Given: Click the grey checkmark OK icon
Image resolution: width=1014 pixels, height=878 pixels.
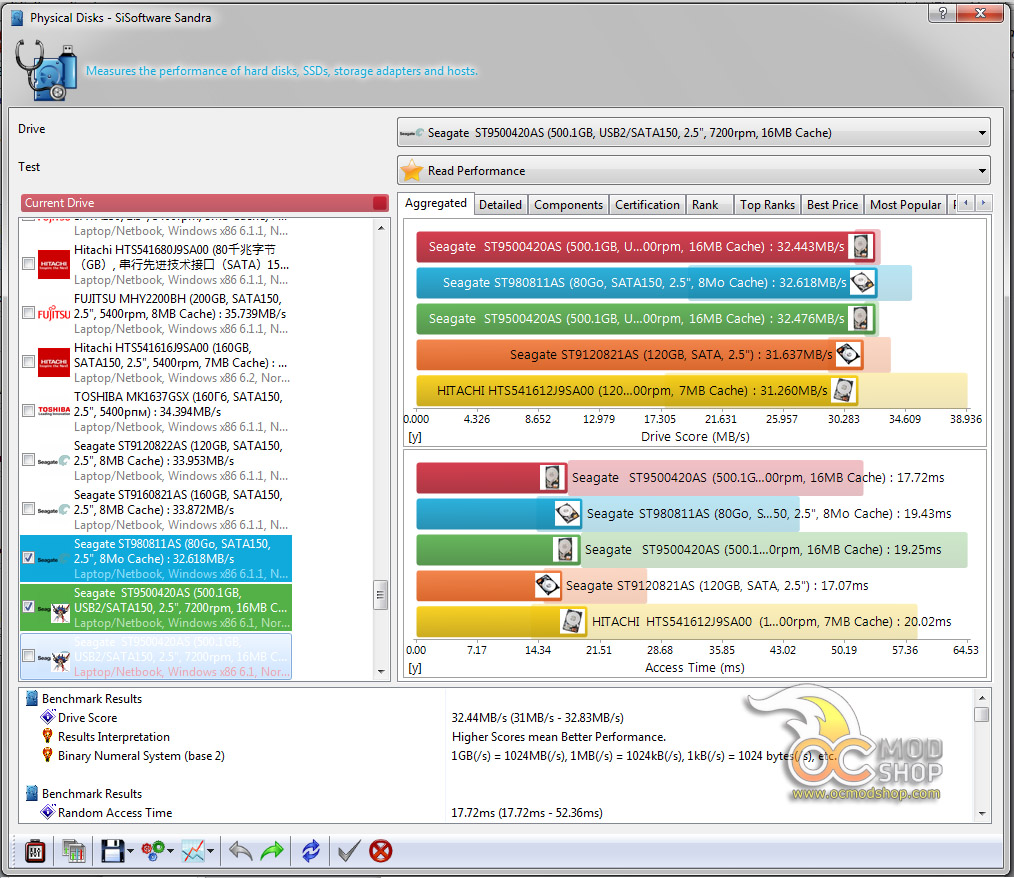Looking at the screenshot, I should [x=349, y=851].
